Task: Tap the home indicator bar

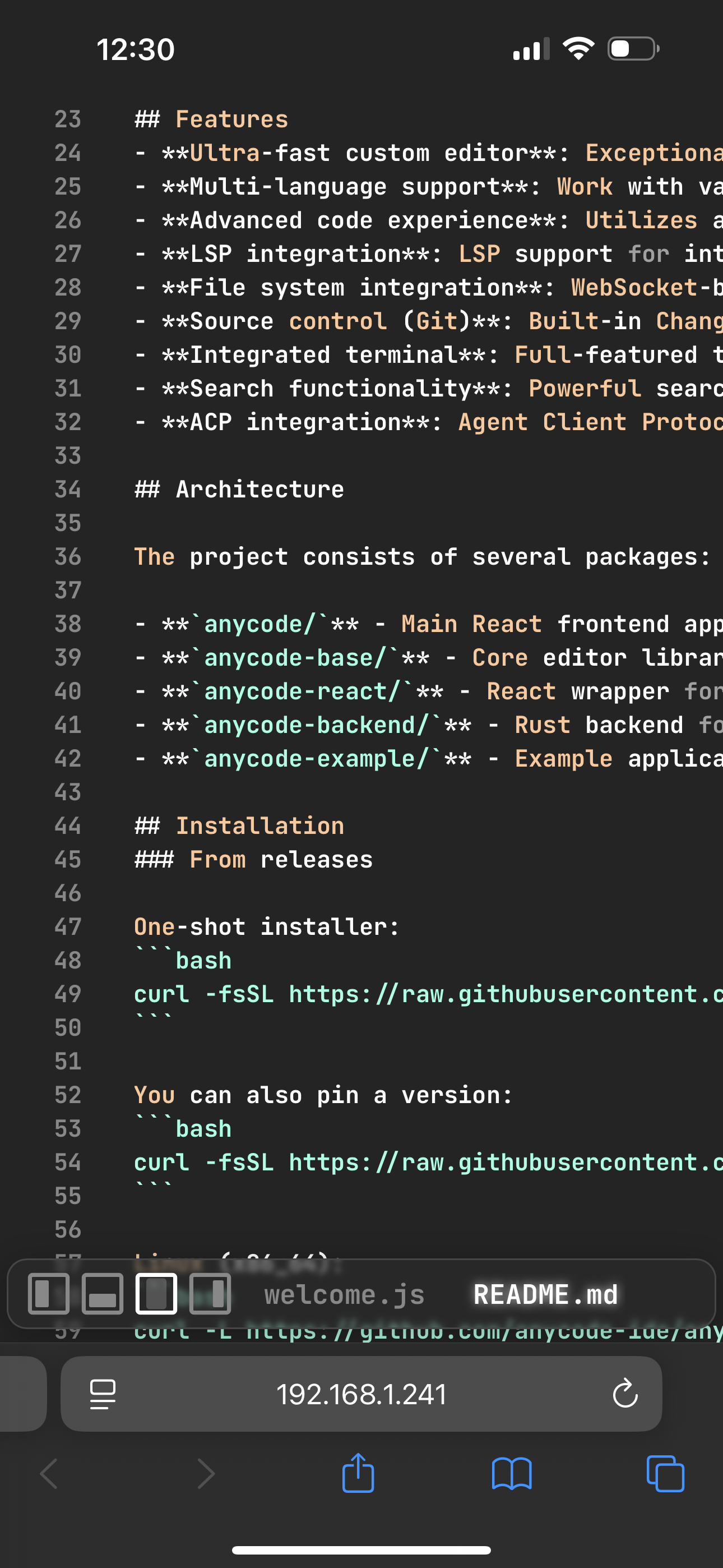Action: 361,1549
